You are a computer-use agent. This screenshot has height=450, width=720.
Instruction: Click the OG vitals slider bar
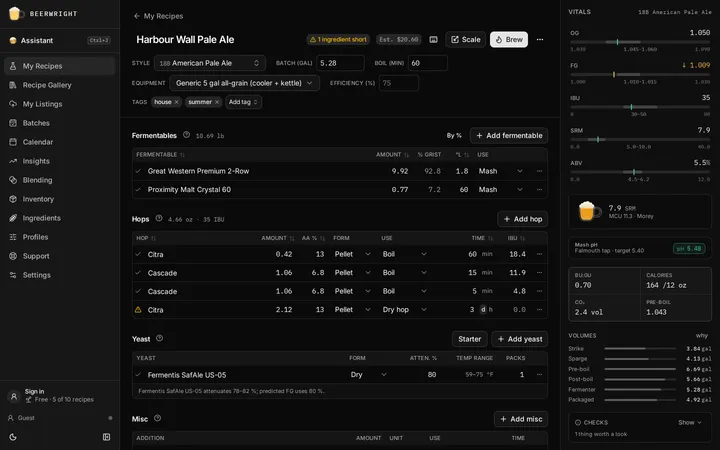coord(640,42)
